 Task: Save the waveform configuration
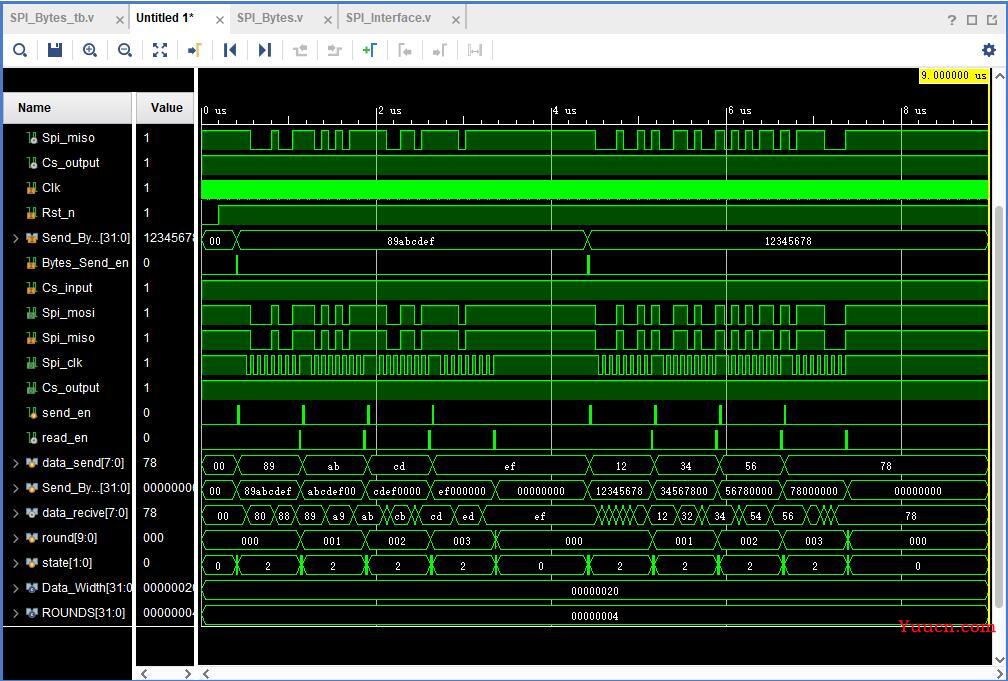pos(55,50)
